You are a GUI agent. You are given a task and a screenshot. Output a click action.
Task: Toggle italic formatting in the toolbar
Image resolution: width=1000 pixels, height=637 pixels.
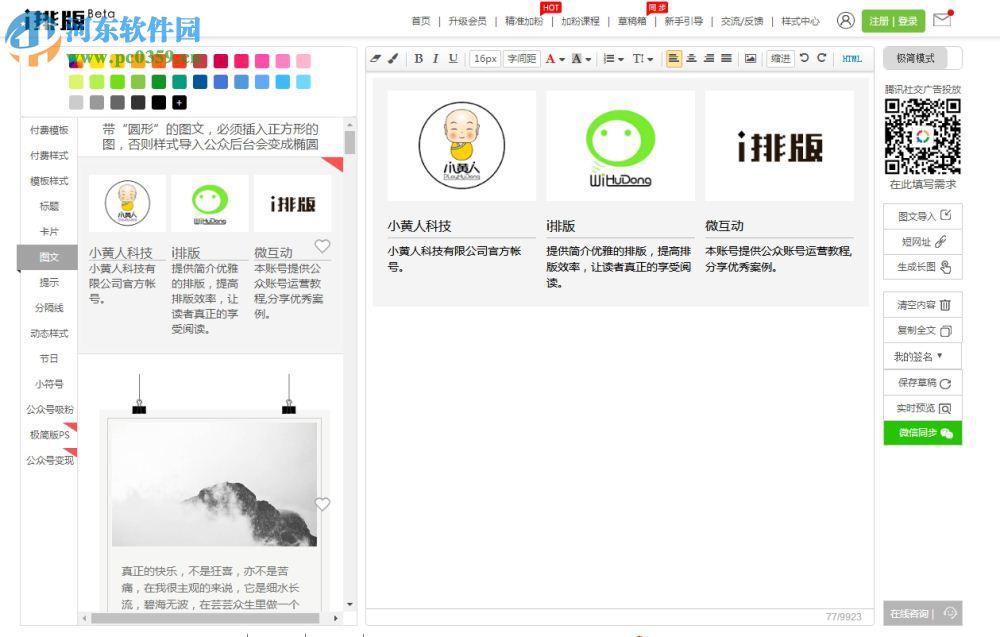tap(435, 59)
